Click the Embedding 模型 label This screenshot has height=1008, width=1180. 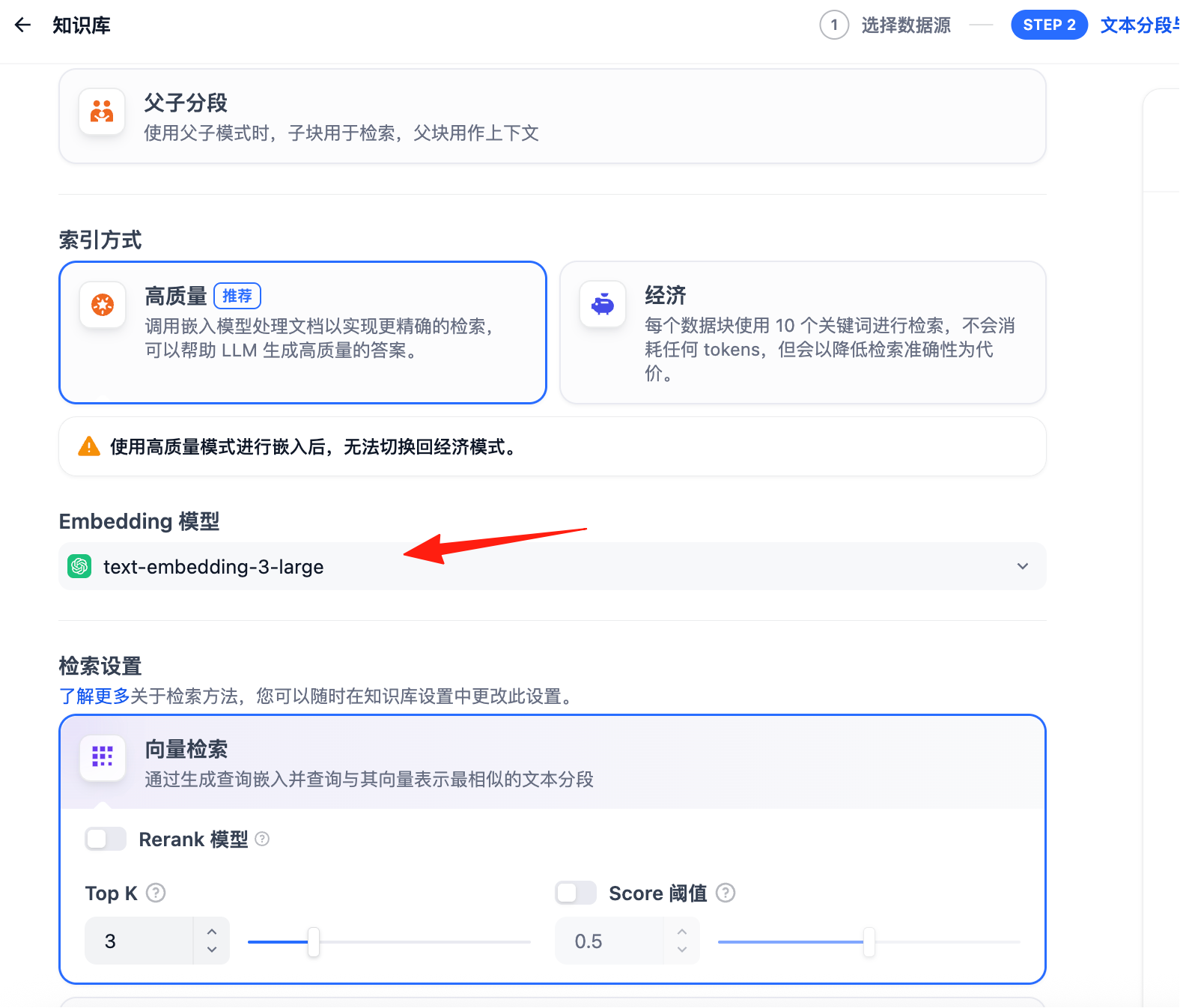pyautogui.click(x=139, y=520)
